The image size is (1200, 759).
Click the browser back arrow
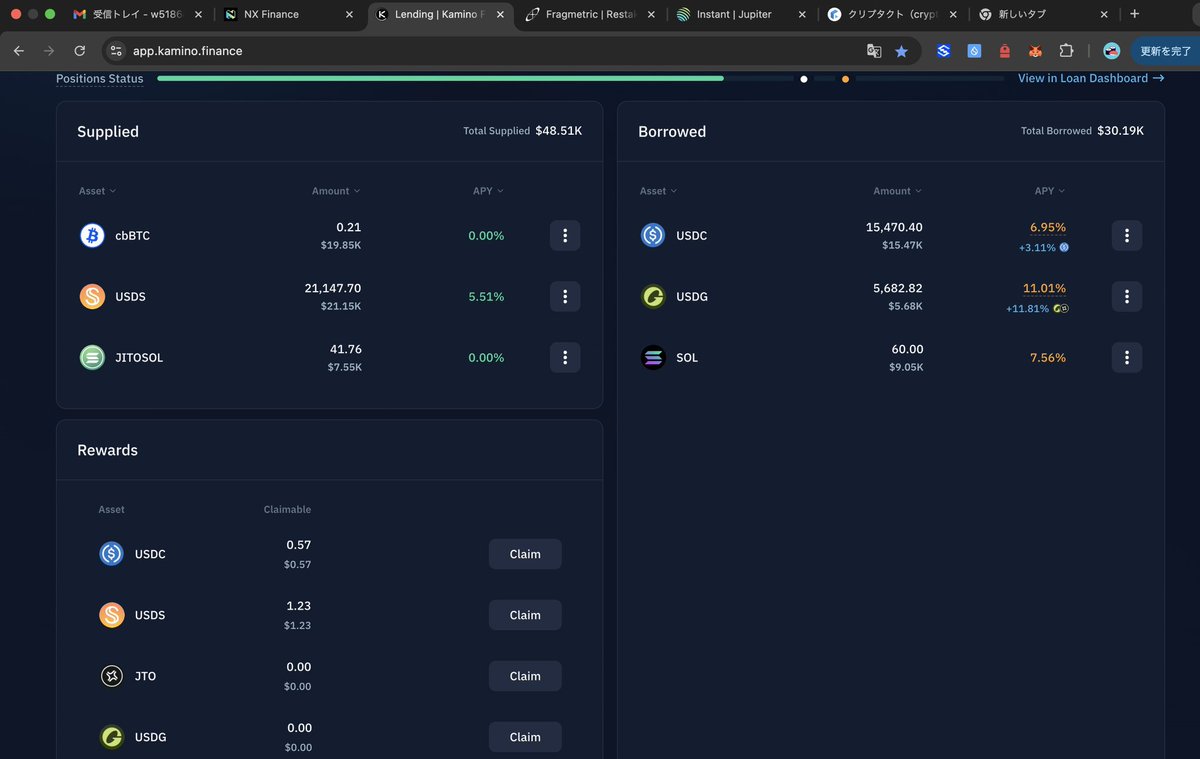pyautogui.click(x=19, y=50)
